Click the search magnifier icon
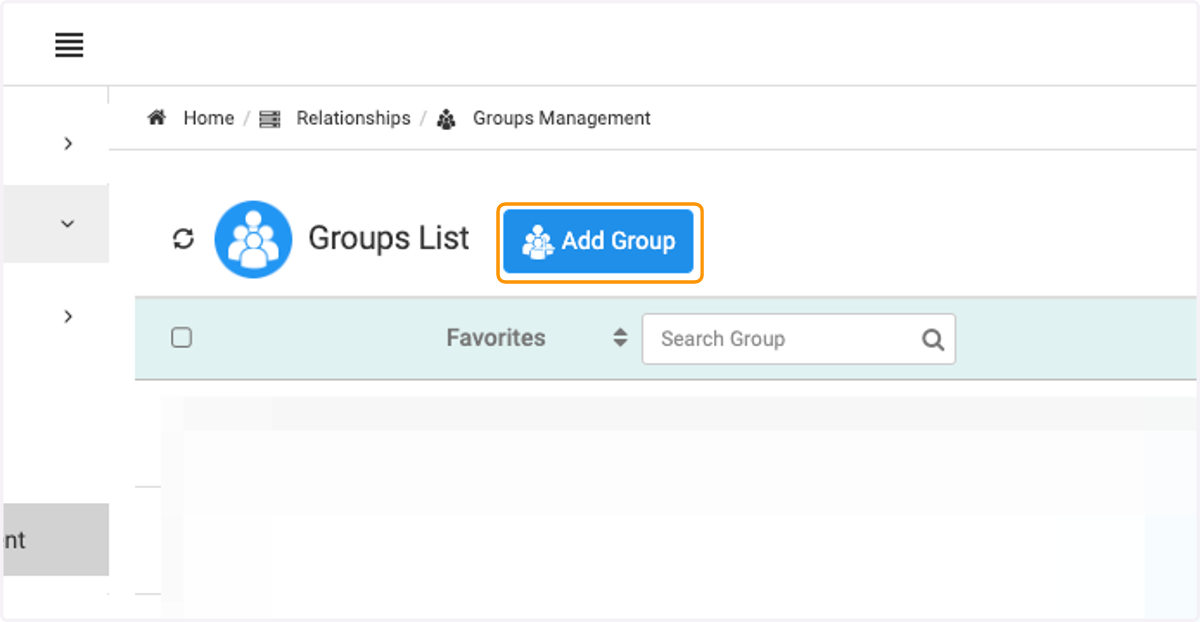Screen dimensions: 1200x622 [933, 340]
